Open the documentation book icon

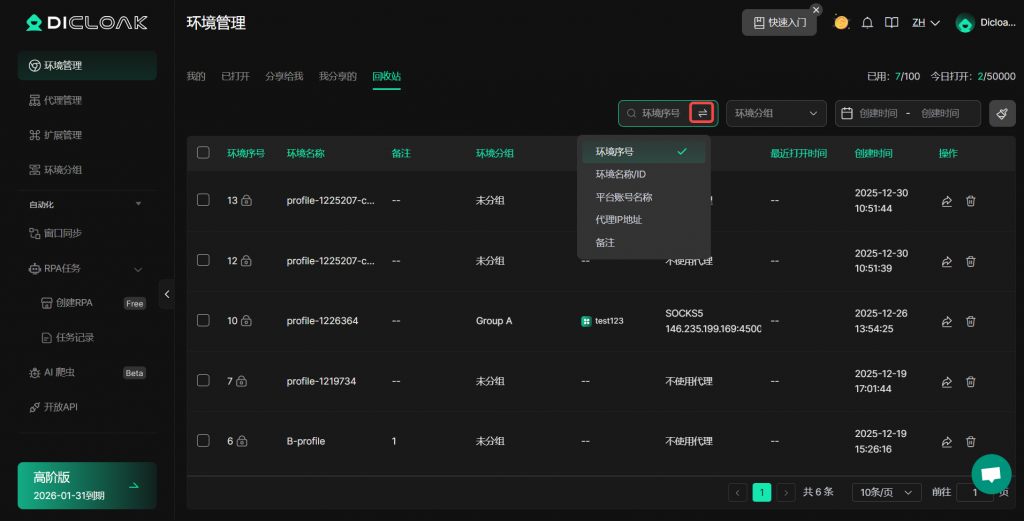tap(892, 23)
